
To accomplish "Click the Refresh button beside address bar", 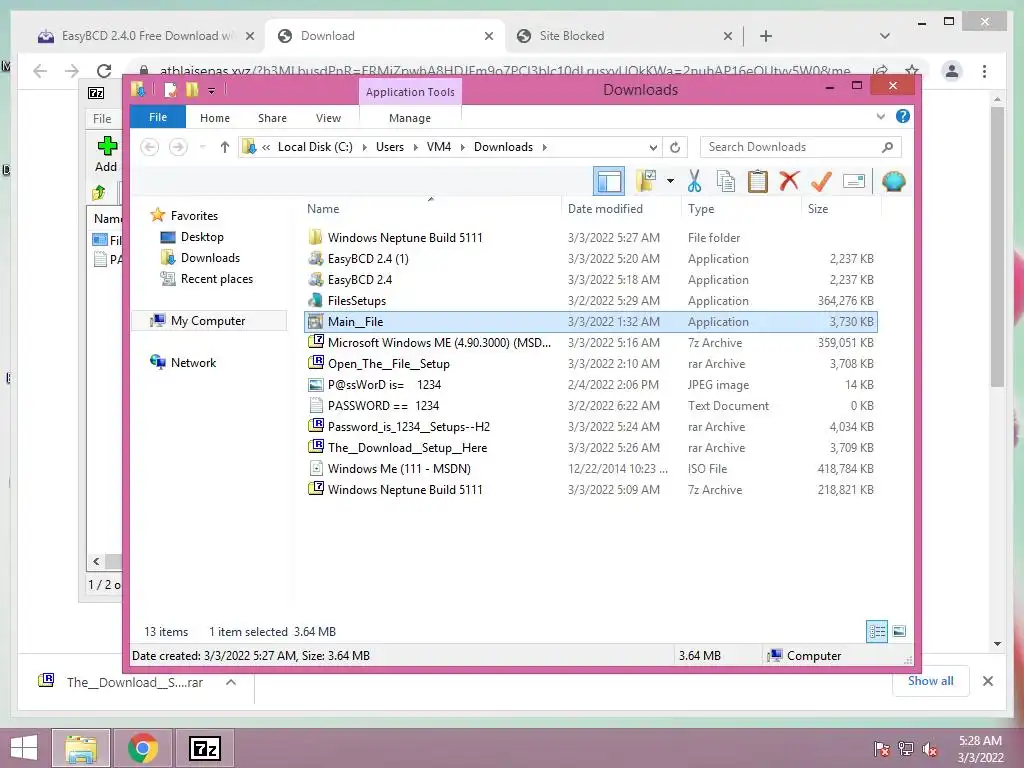I will [x=675, y=147].
